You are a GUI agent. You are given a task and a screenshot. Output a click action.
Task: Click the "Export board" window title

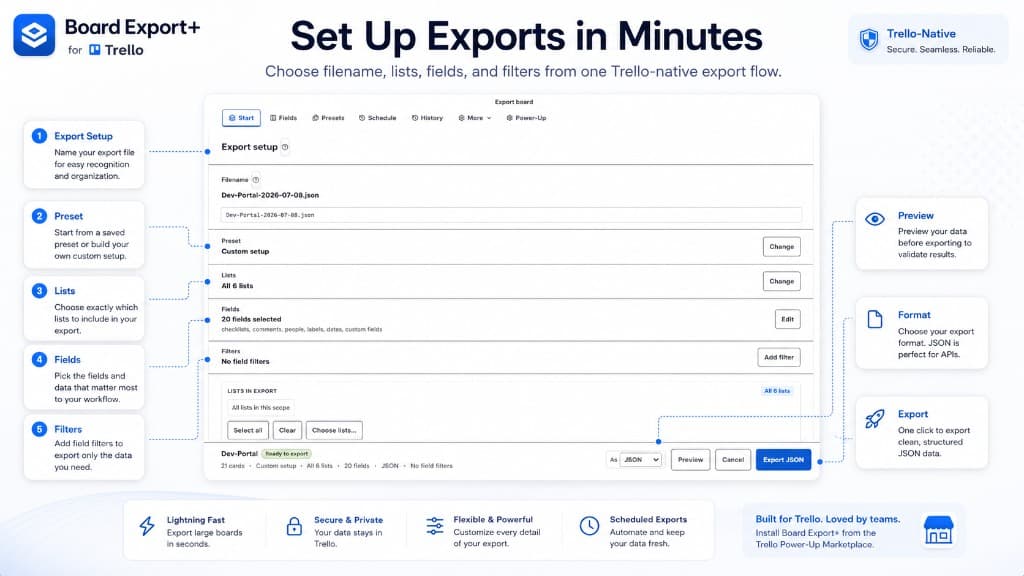[x=514, y=102]
